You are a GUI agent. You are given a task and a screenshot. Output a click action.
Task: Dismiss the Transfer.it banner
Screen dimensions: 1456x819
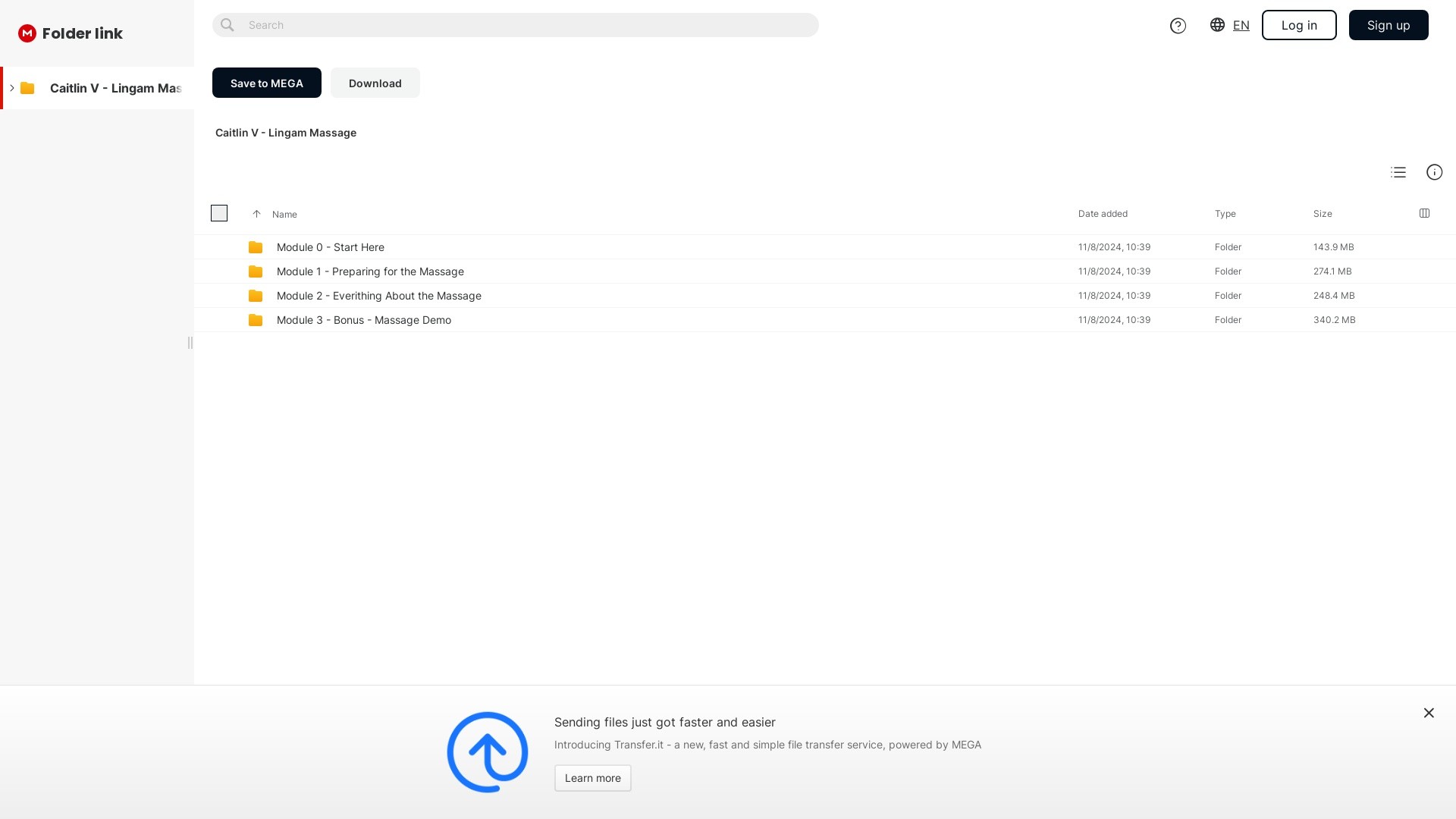click(x=1429, y=713)
